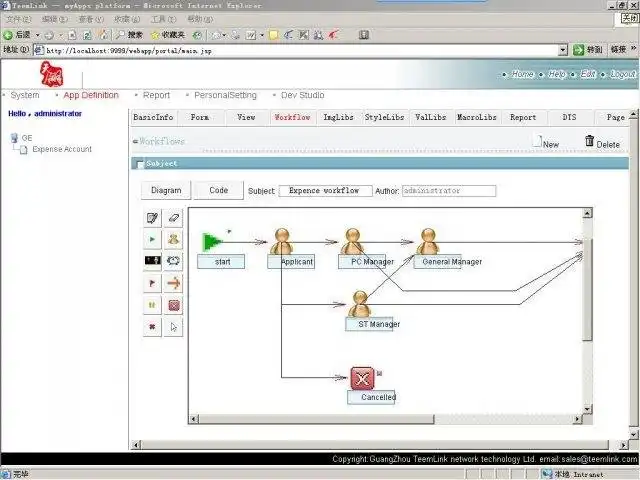Switch to the Form tab
Image resolution: width=640 pixels, height=480 pixels.
pos(200,117)
